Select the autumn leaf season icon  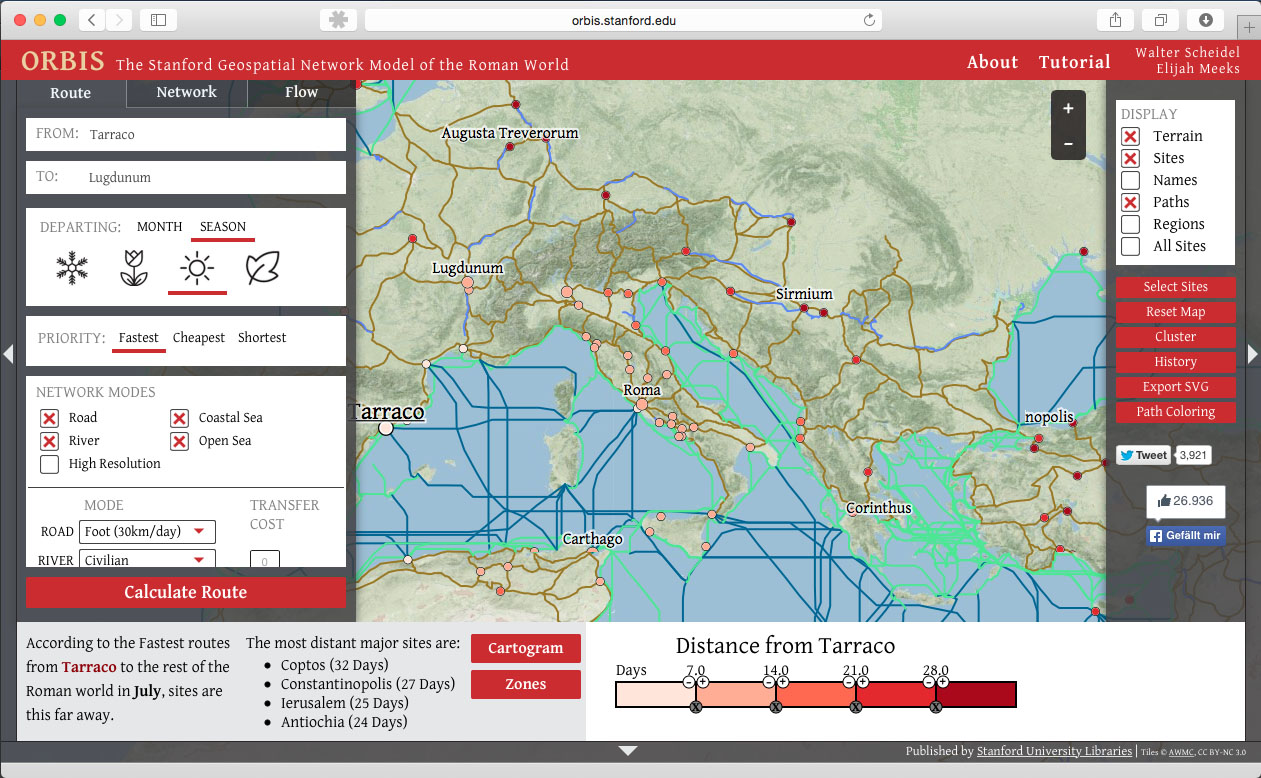[x=262, y=268]
